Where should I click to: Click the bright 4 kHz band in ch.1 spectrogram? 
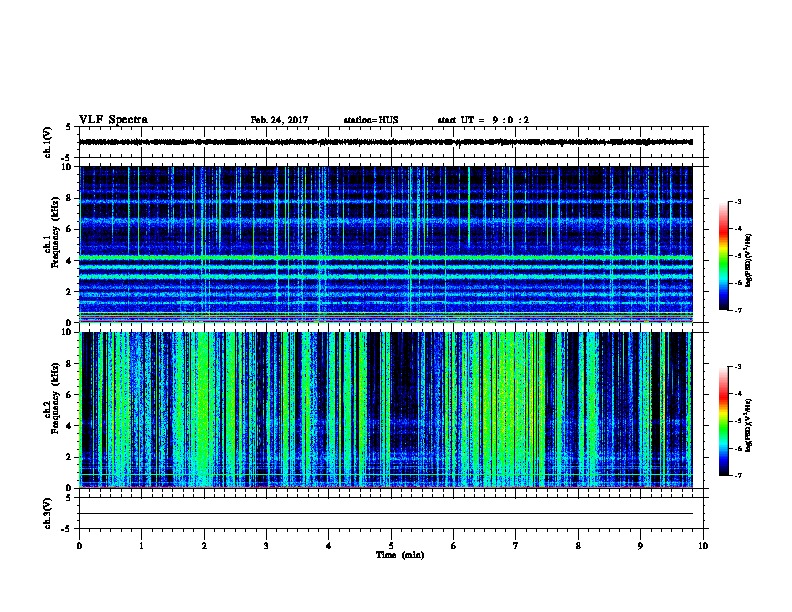pyautogui.click(x=386, y=258)
